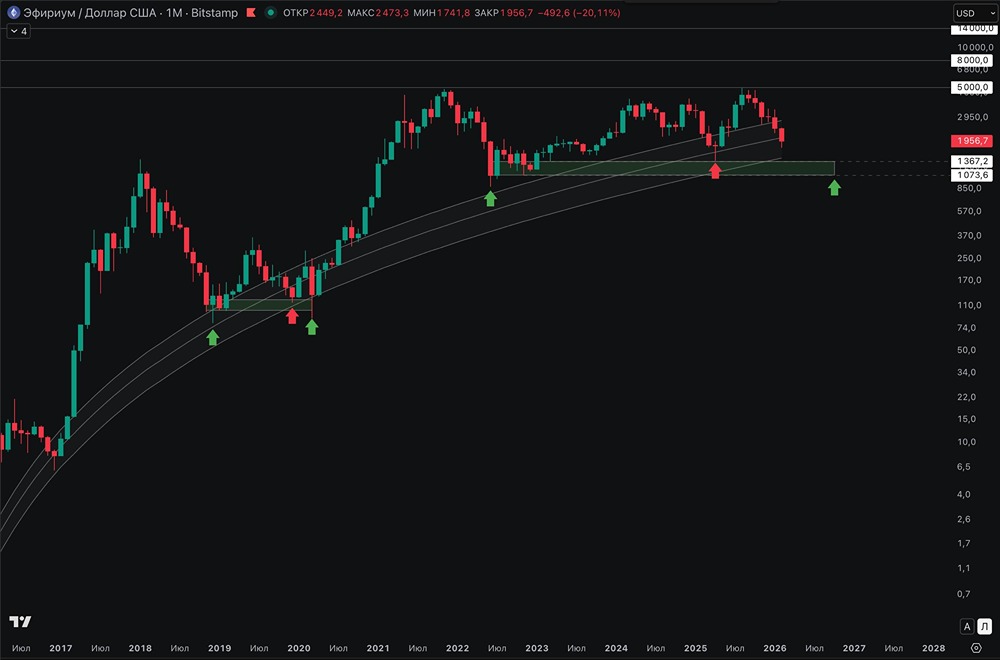Image resolution: width=1000 pixels, height=660 pixels.
Task: Open chart settings via the hexagon gear icon
Action: coord(976,648)
